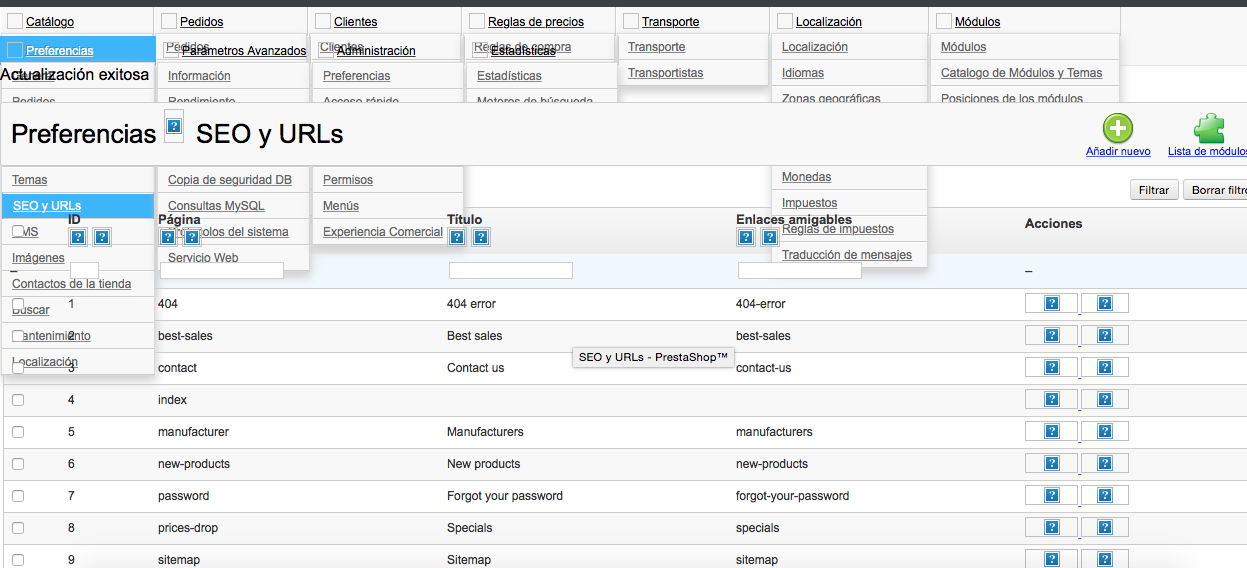Focus the Enlaces amigables filter field
The image size is (1247, 568).
(x=799, y=271)
